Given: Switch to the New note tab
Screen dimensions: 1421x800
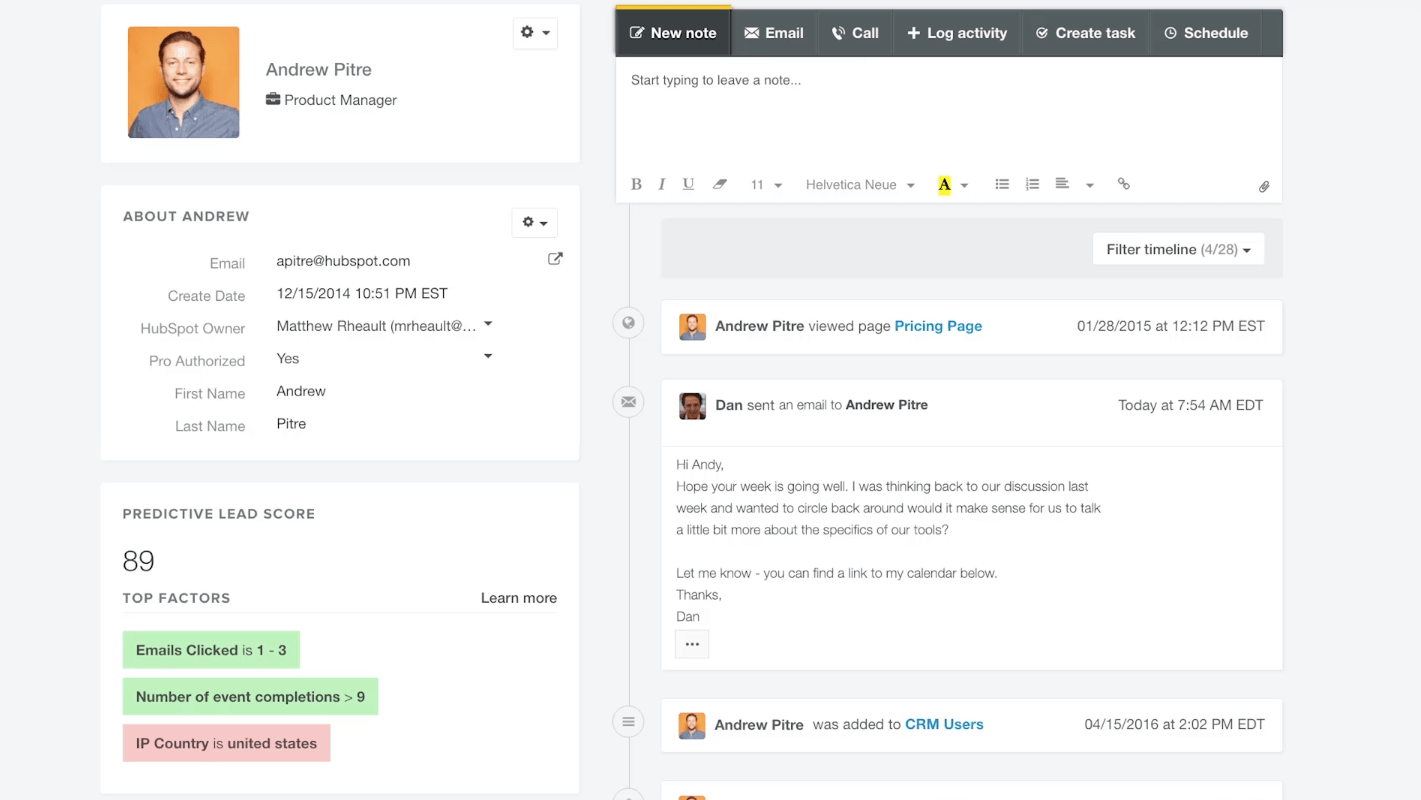Looking at the screenshot, I should pos(673,32).
